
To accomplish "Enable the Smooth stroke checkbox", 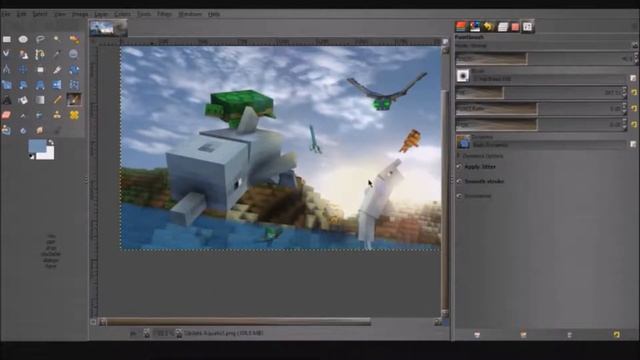I will pos(459,181).
